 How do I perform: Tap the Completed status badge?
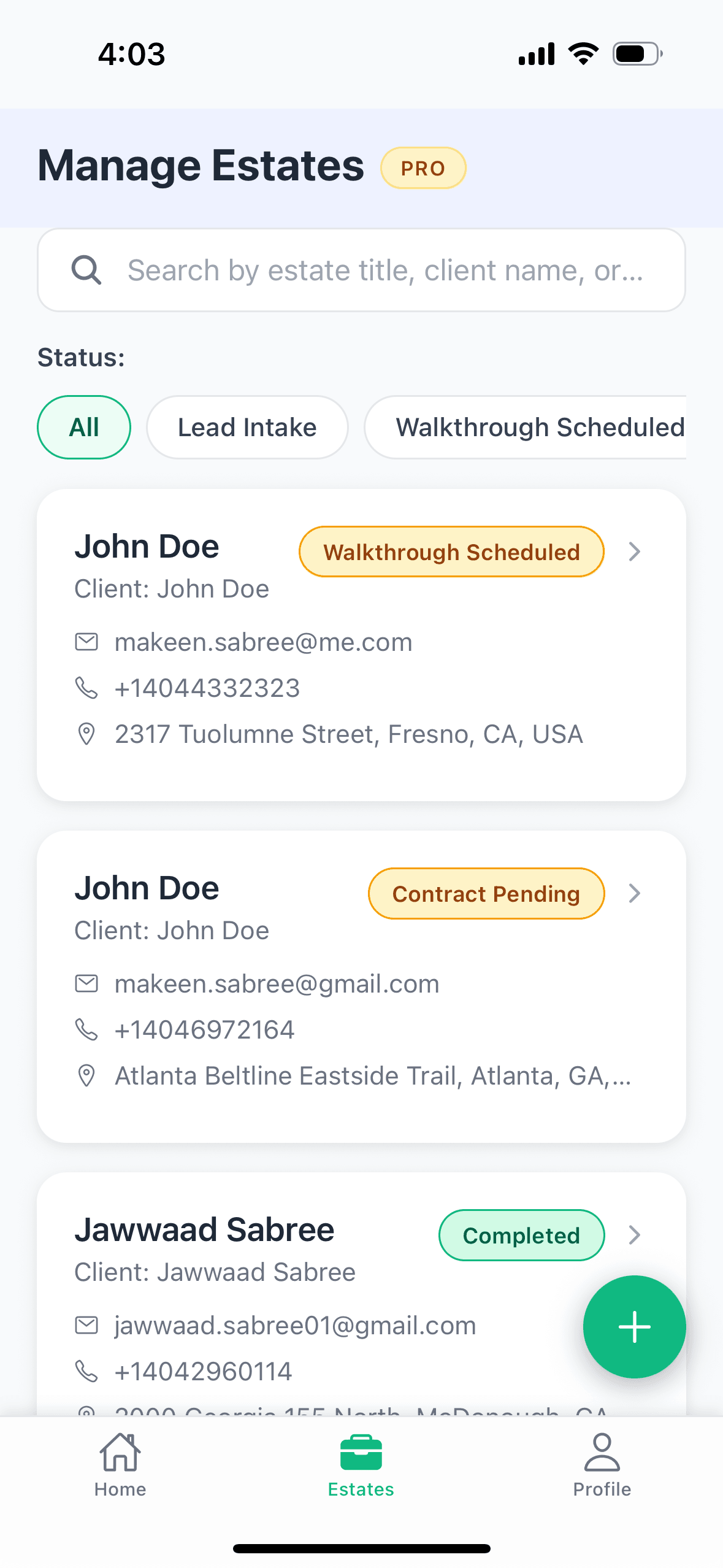(x=521, y=1236)
